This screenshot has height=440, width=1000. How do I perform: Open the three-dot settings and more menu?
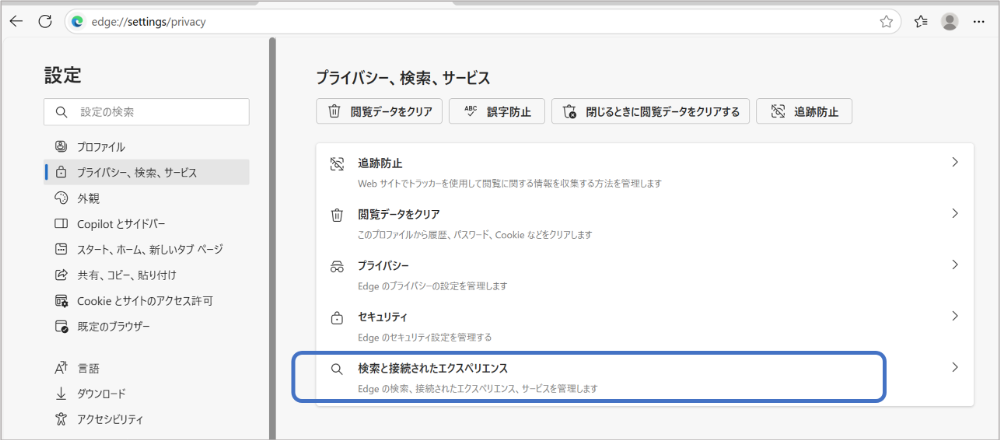pos(979,22)
